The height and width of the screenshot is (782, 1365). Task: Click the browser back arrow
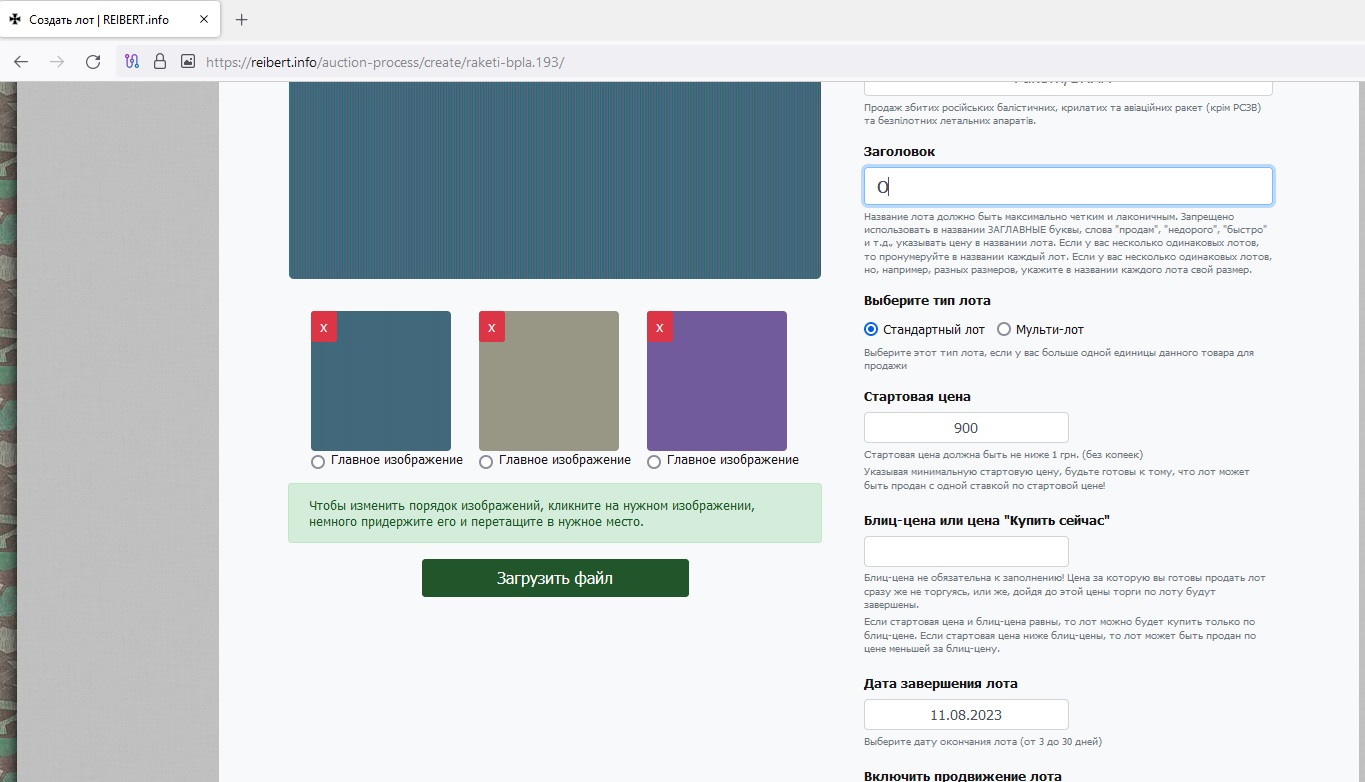pyautogui.click(x=21, y=62)
